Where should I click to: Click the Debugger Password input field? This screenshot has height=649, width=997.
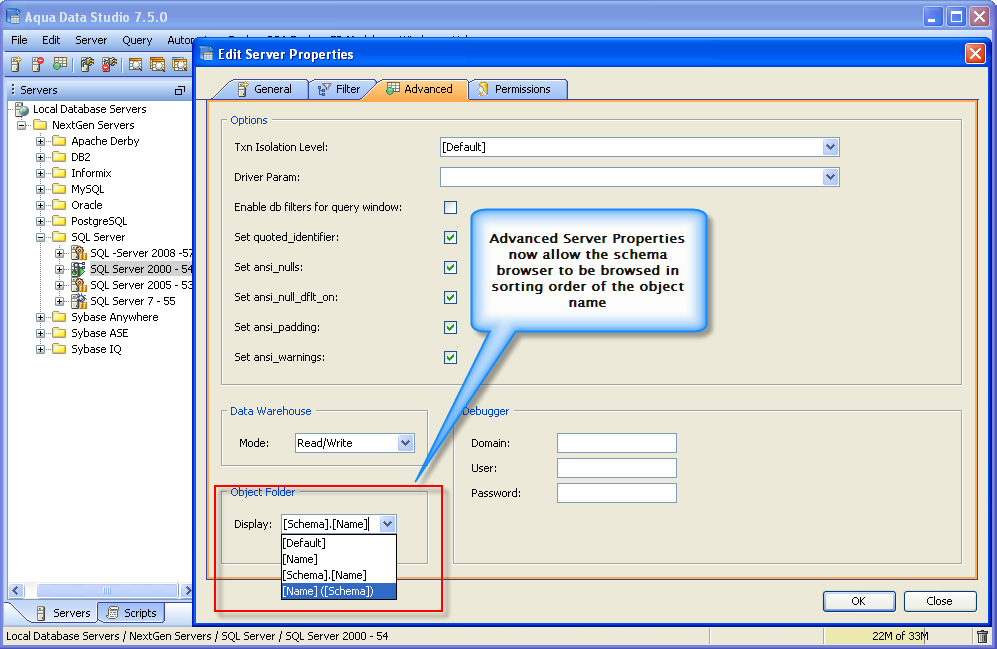pos(617,493)
